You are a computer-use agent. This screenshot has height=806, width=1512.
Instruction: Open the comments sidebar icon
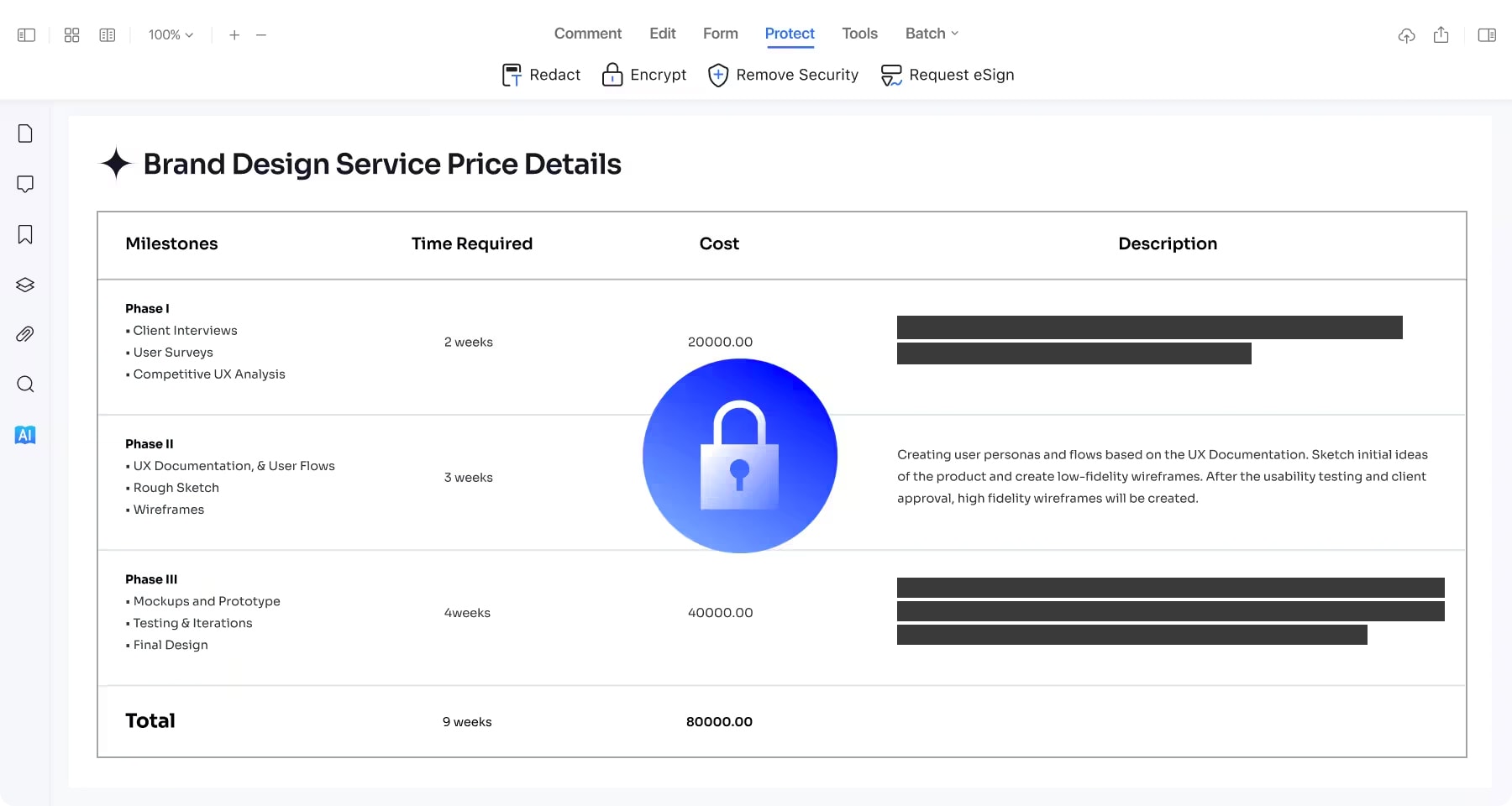[25, 184]
